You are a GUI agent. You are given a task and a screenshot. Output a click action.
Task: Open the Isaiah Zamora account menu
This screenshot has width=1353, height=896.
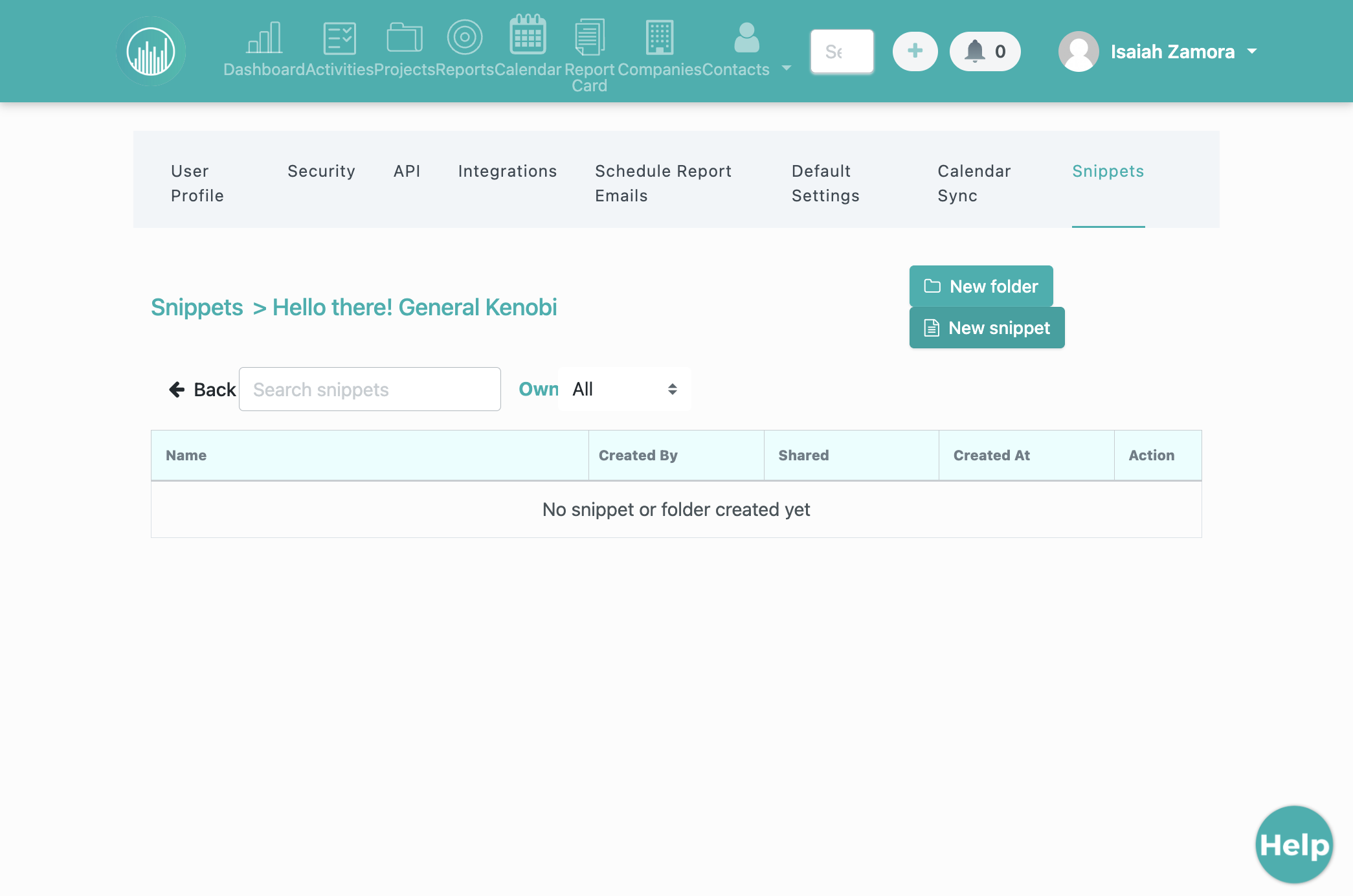[x=1184, y=51]
